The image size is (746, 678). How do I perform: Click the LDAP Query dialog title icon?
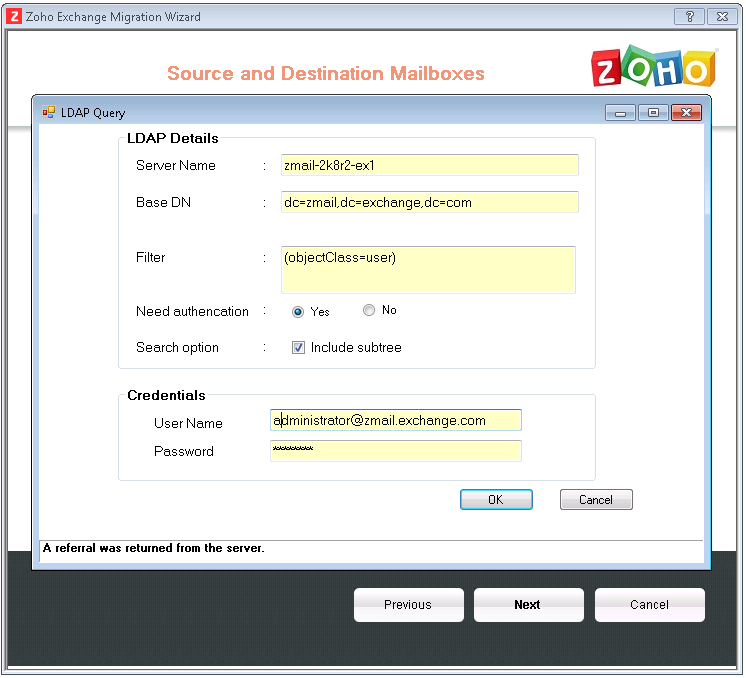pyautogui.click(x=48, y=113)
